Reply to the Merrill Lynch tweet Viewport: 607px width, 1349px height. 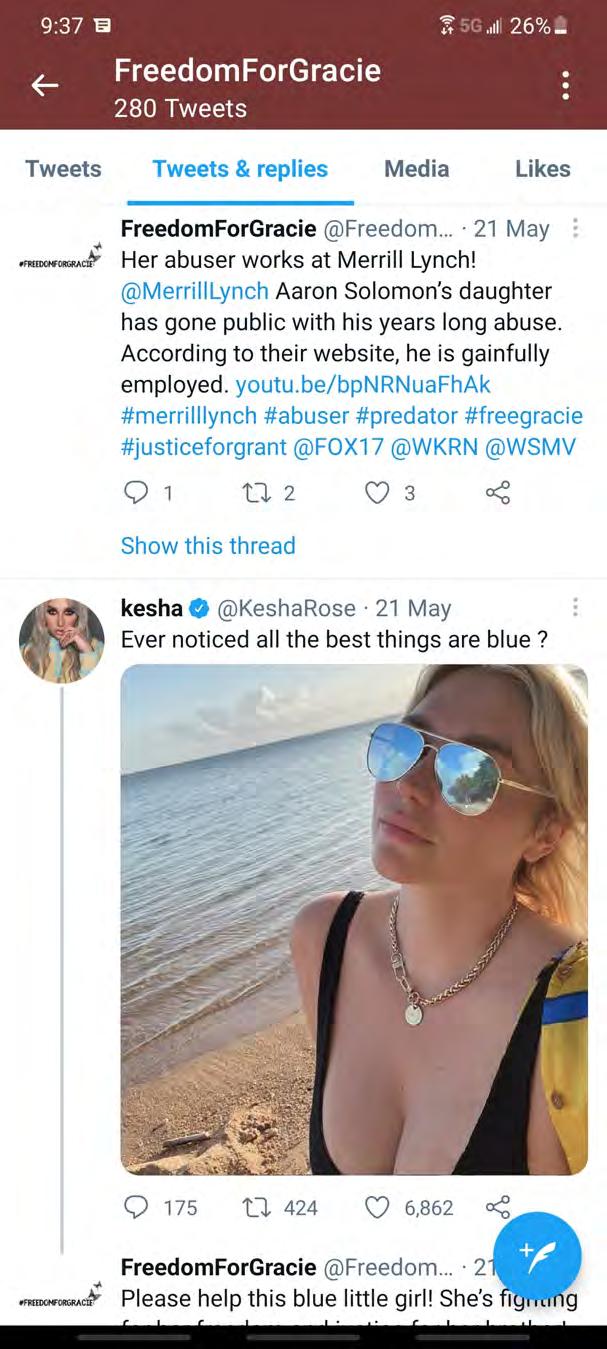click(136, 493)
